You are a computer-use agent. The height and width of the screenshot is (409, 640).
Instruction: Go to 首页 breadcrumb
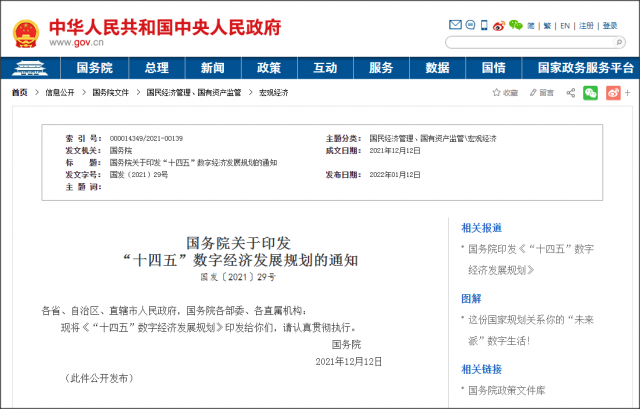pyautogui.click(x=20, y=93)
